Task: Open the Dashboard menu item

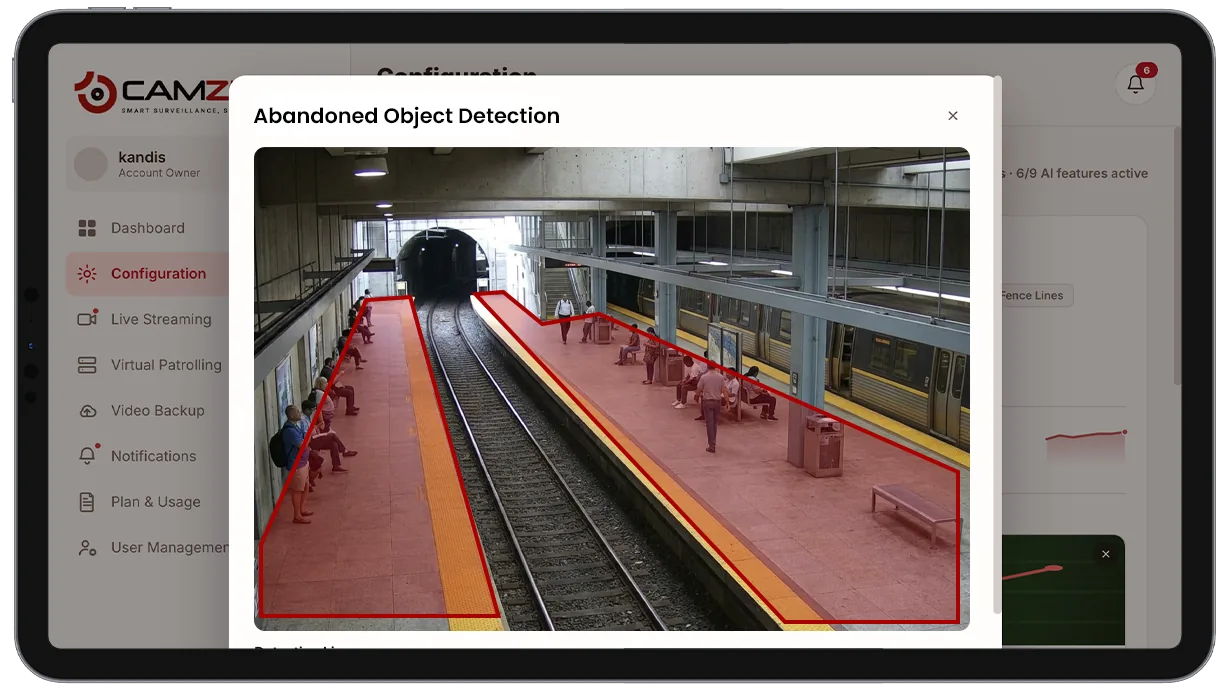Action: pos(148,228)
